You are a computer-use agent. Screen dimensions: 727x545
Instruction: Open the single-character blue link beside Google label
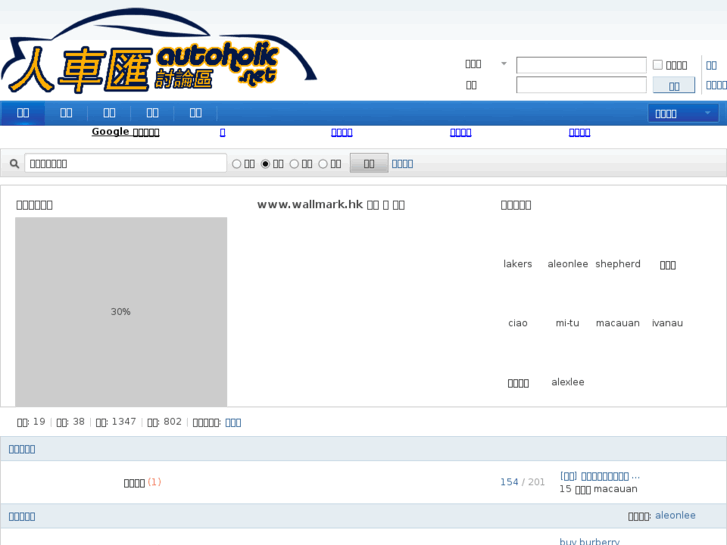223,133
